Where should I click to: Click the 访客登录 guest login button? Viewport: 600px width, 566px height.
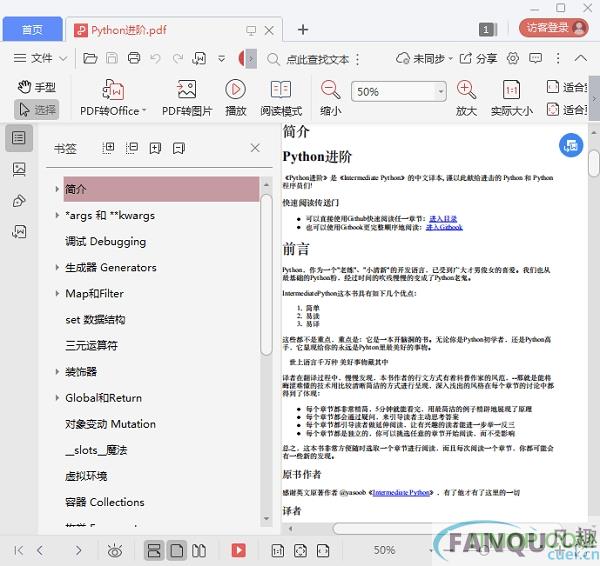click(x=553, y=28)
